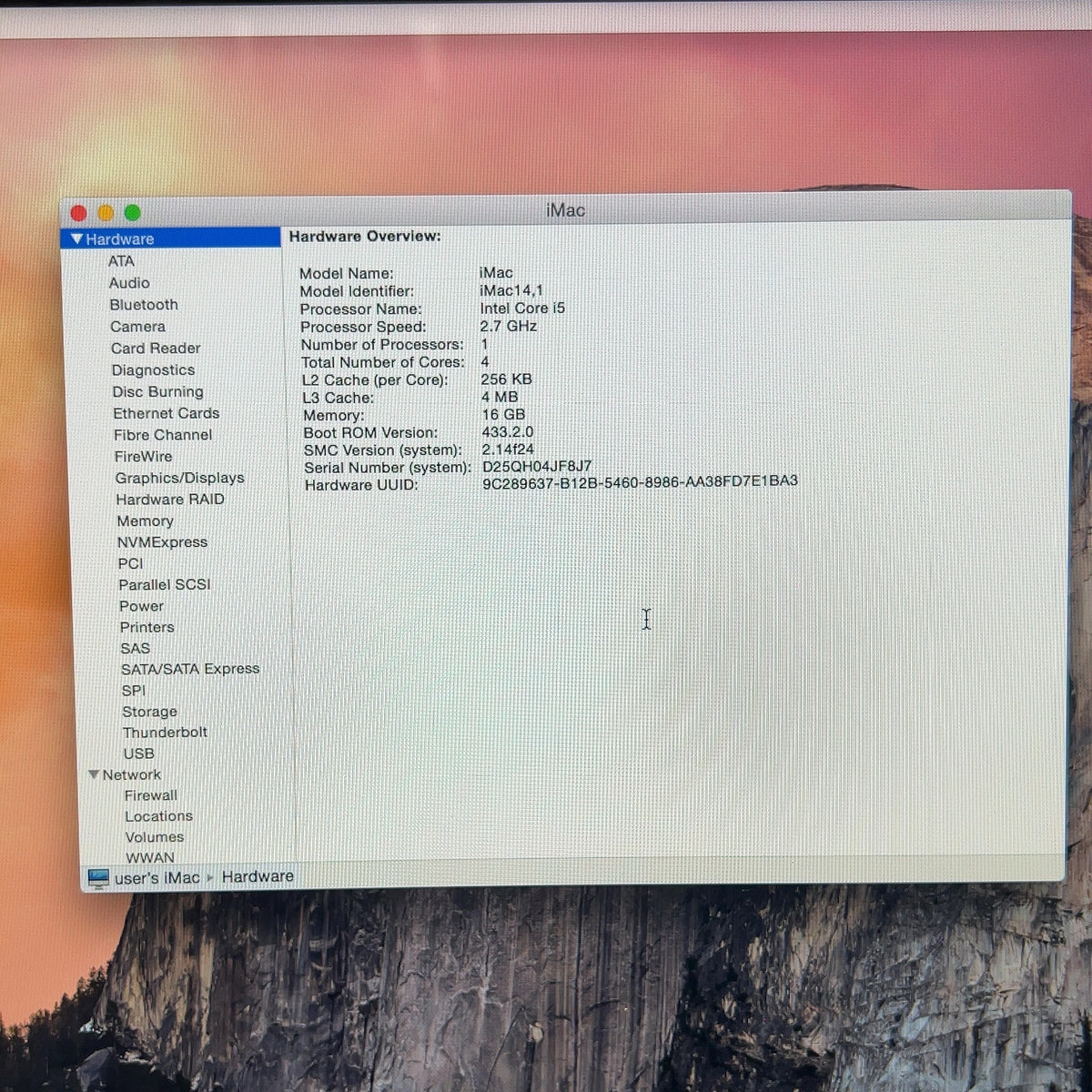Select Storage in the sidebar
1092x1092 pixels.
tap(149, 712)
